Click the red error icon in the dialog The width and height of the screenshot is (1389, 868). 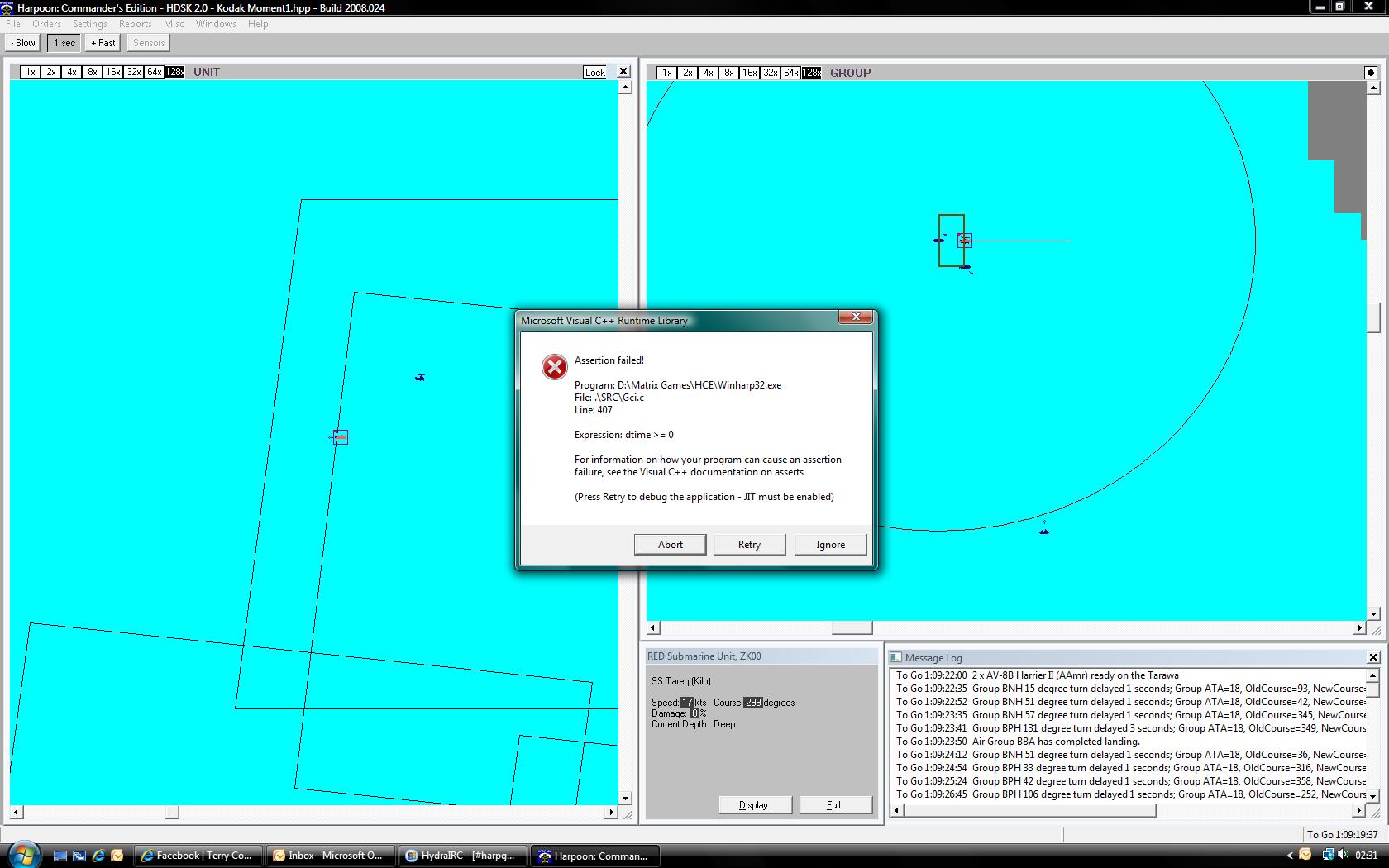coord(554,367)
